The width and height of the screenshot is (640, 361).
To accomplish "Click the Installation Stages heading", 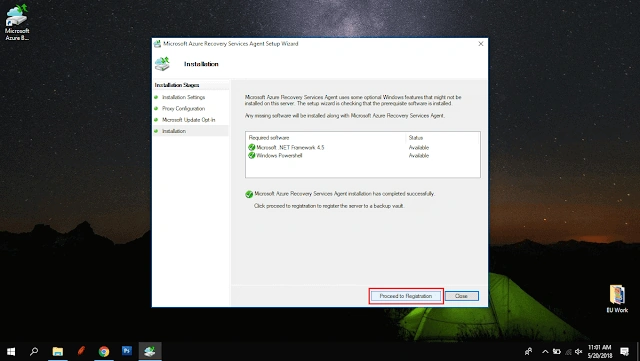I will pos(177,85).
